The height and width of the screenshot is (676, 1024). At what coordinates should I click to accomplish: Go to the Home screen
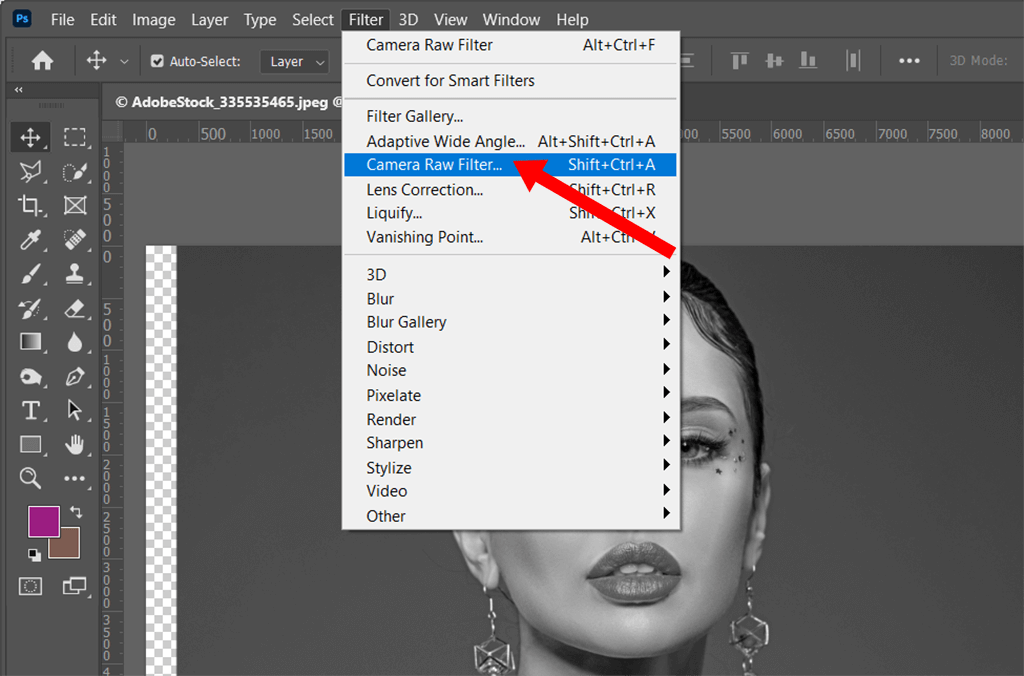[42, 61]
